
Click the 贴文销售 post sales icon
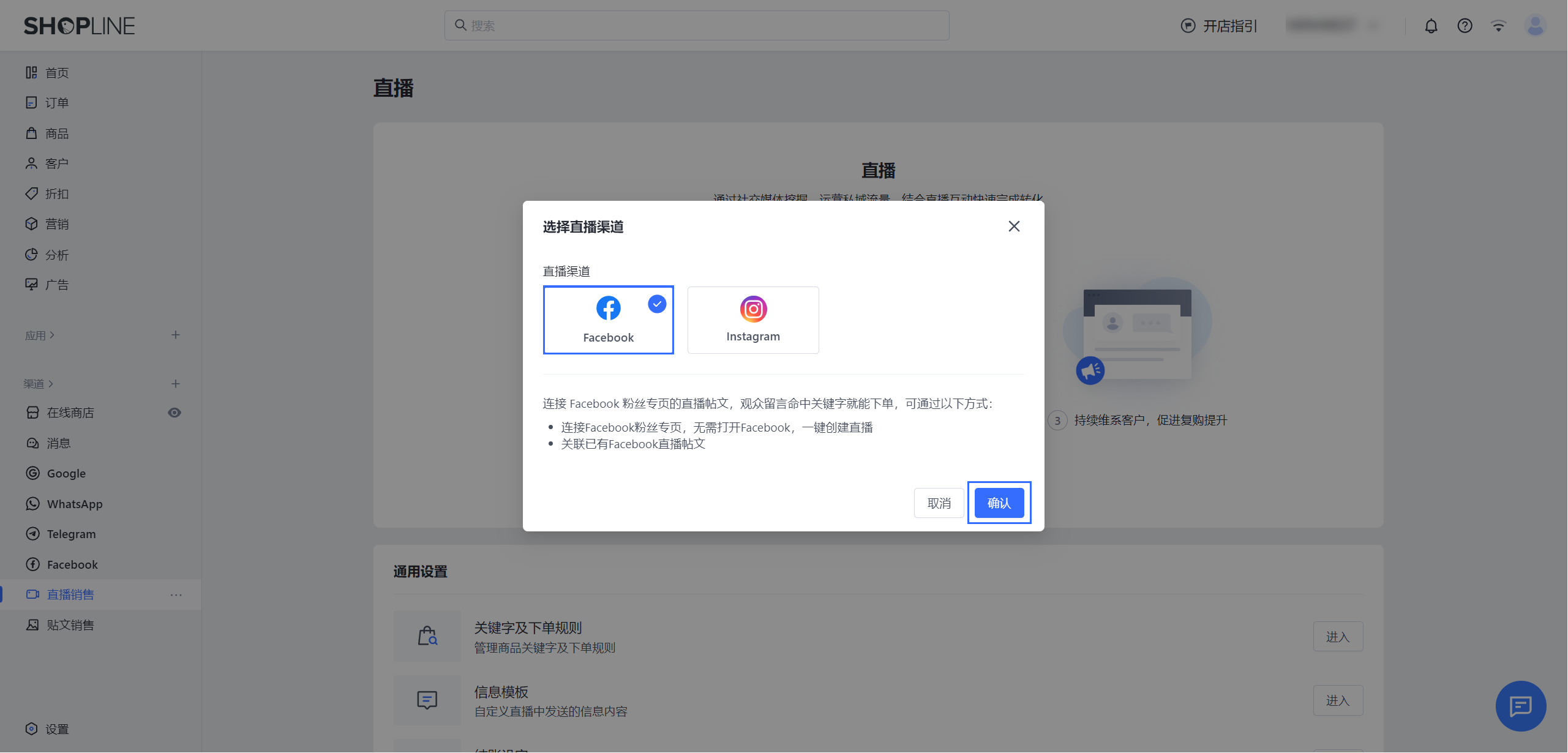tap(33, 624)
